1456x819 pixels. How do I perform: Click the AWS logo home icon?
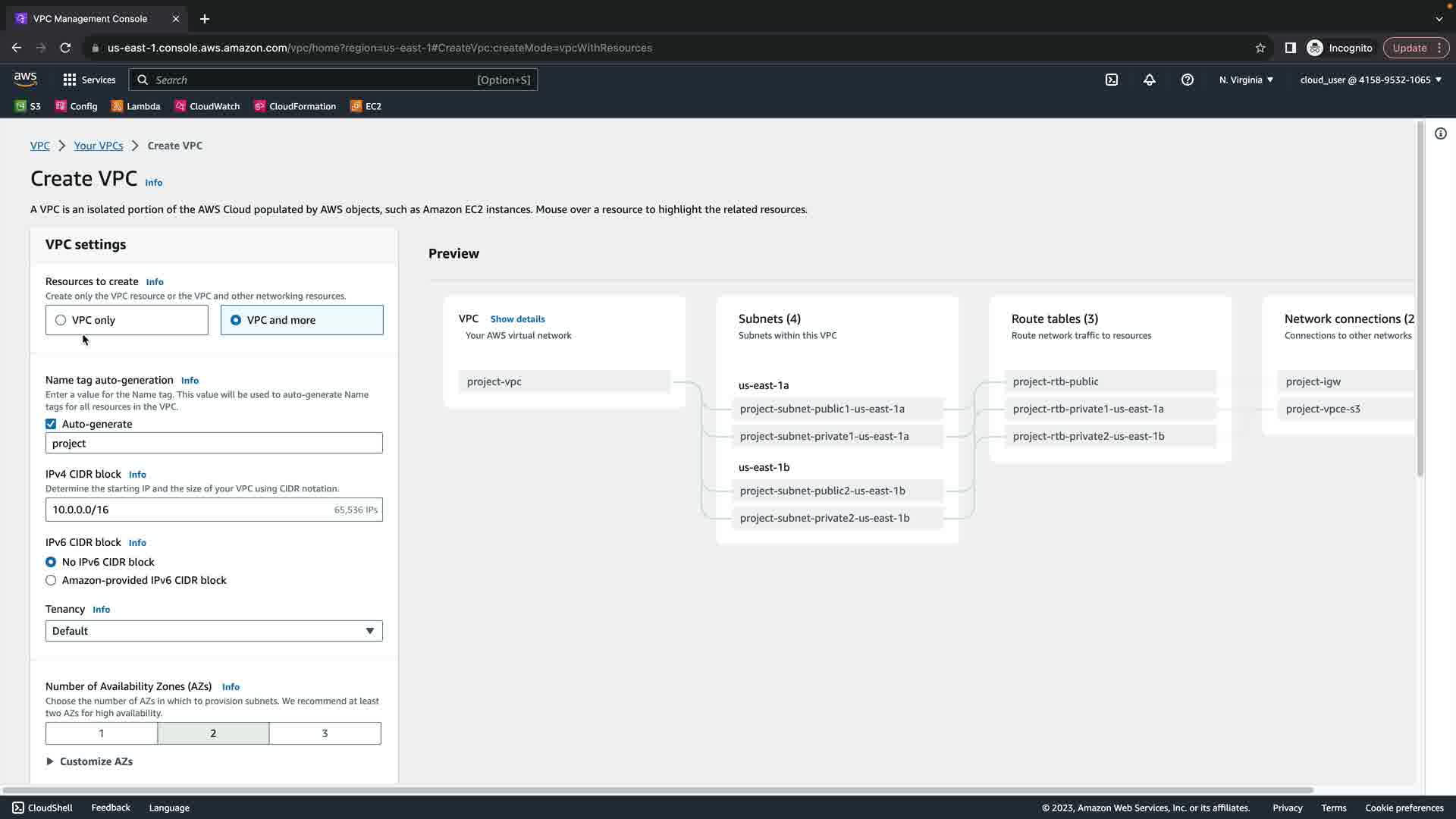(25, 79)
